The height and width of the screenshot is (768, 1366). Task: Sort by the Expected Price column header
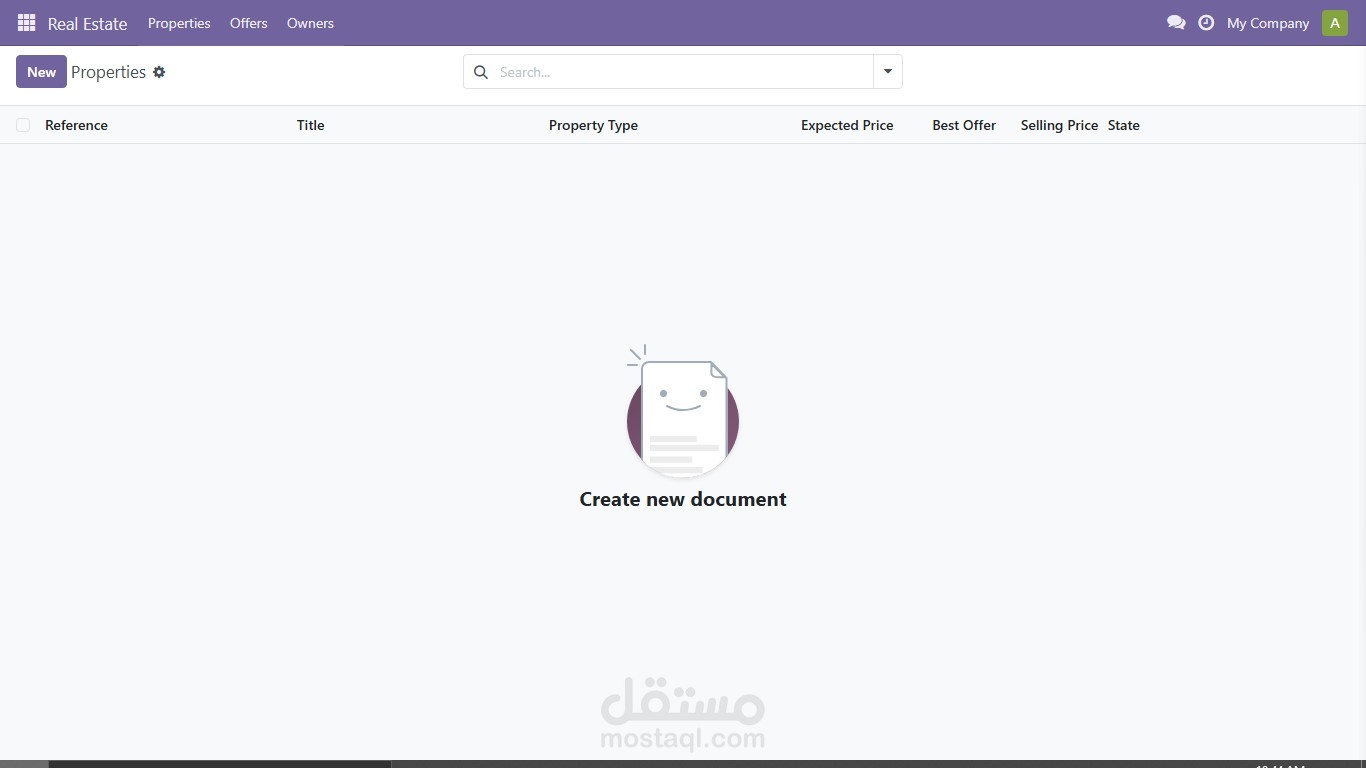point(847,125)
